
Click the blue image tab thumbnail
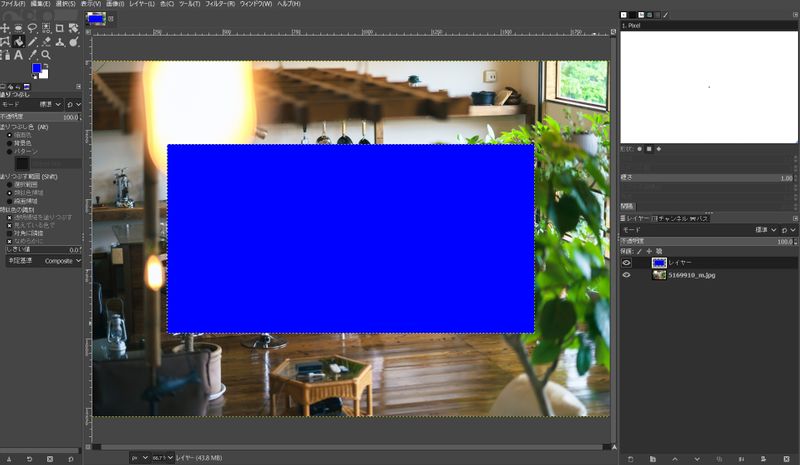[96, 18]
